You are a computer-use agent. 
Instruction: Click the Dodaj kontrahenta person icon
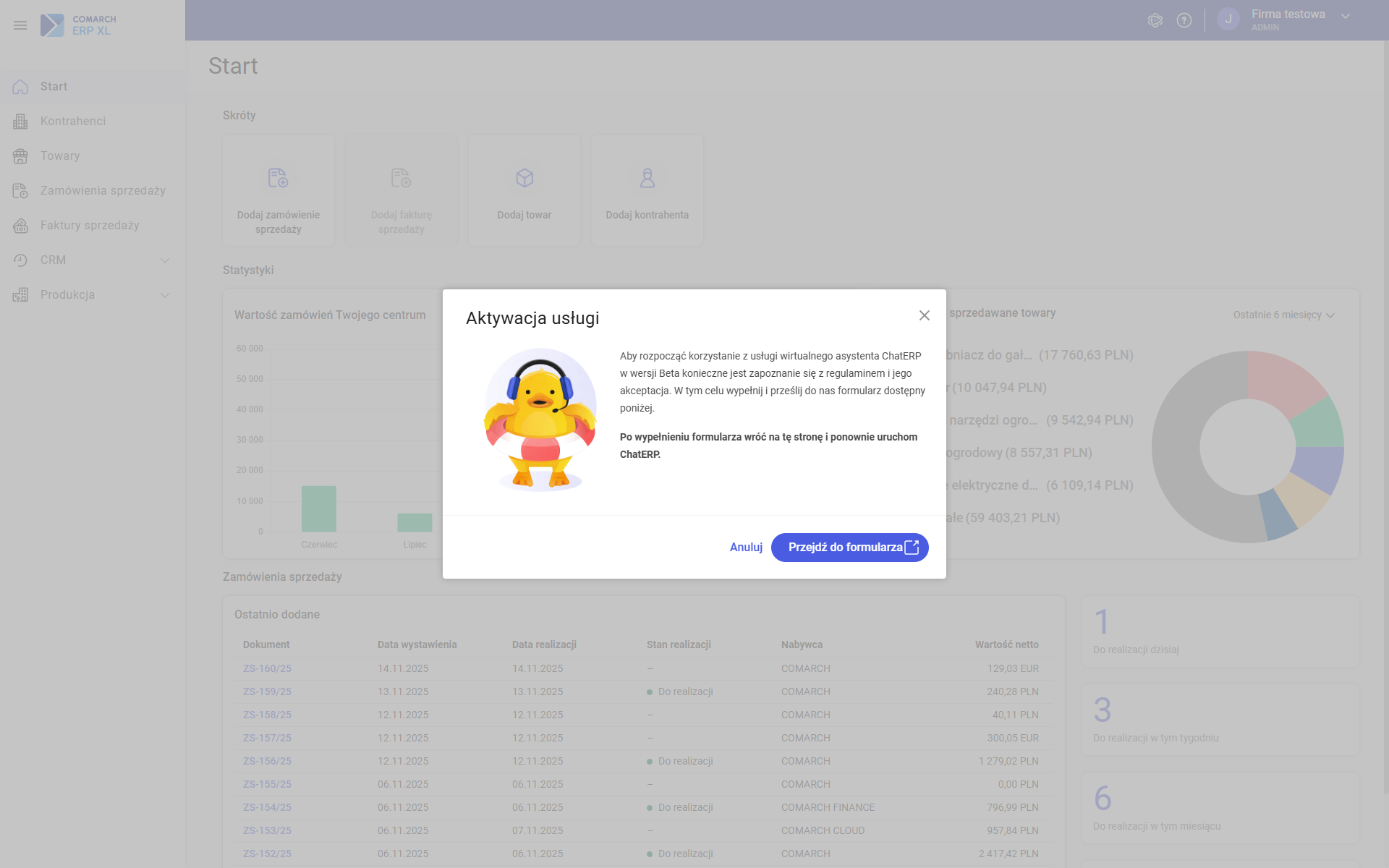647,178
